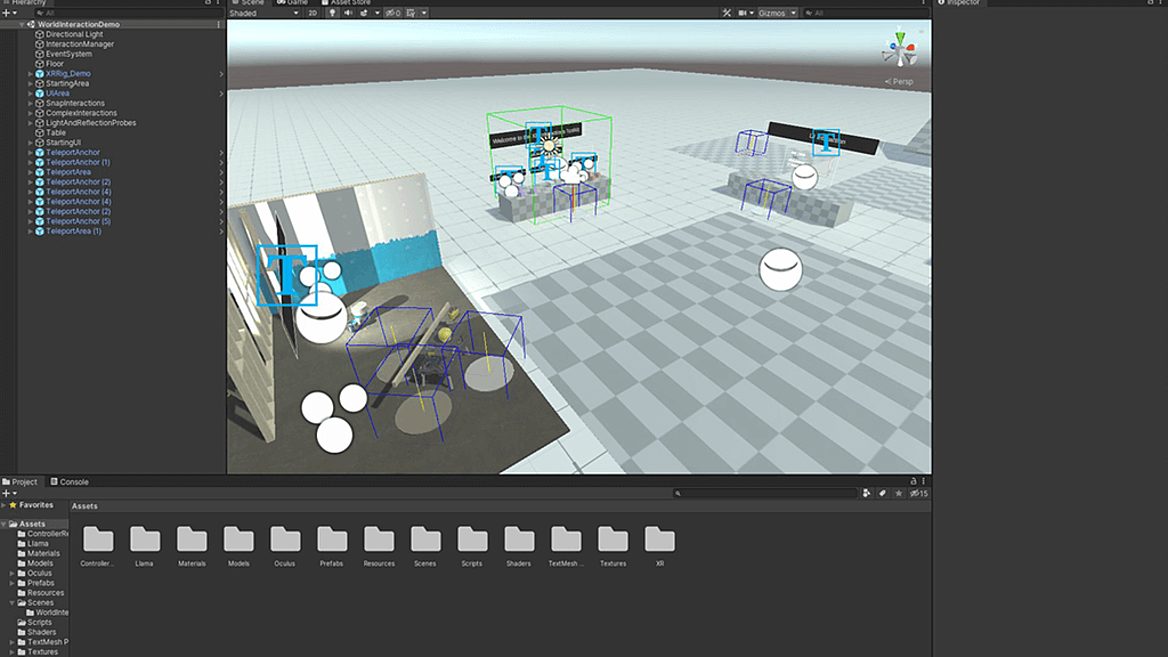Toggle scene audio with the speaker icon
1168x657 pixels.
[x=348, y=13]
